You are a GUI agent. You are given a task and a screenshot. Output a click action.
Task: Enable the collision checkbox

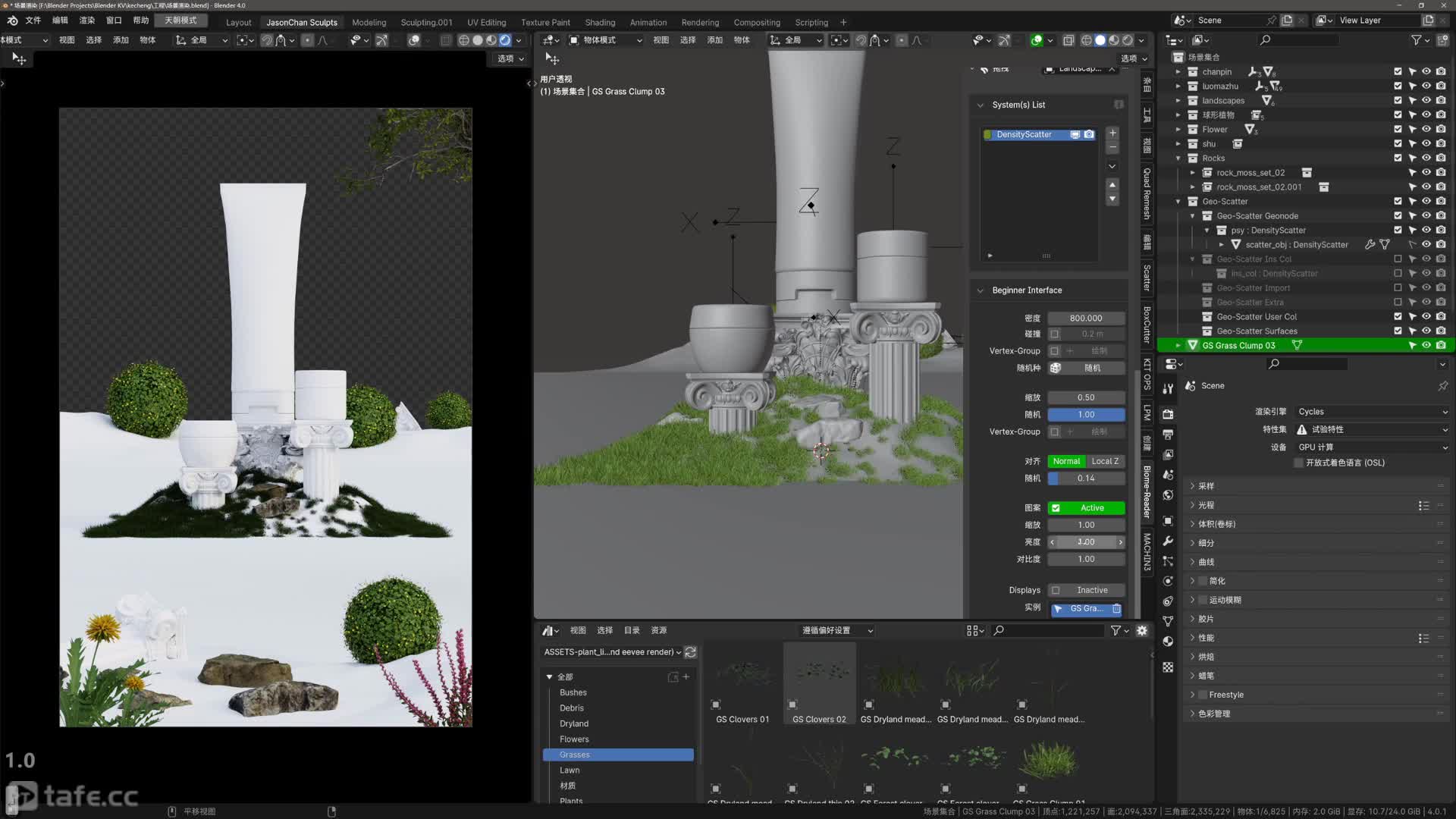tap(1055, 334)
